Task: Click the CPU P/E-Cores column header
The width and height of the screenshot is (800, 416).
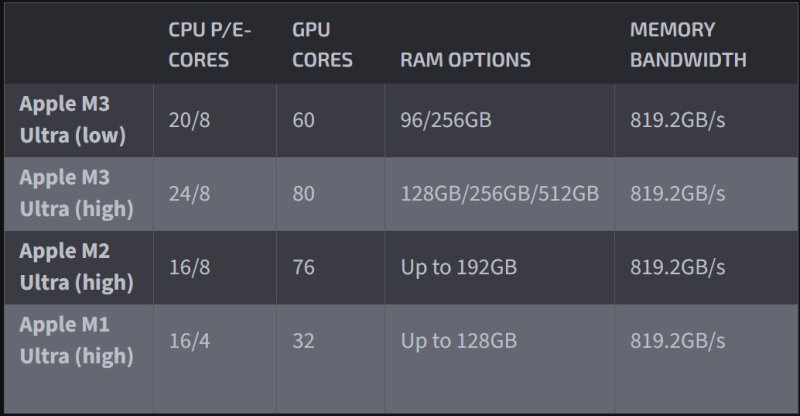Action: 210,45
